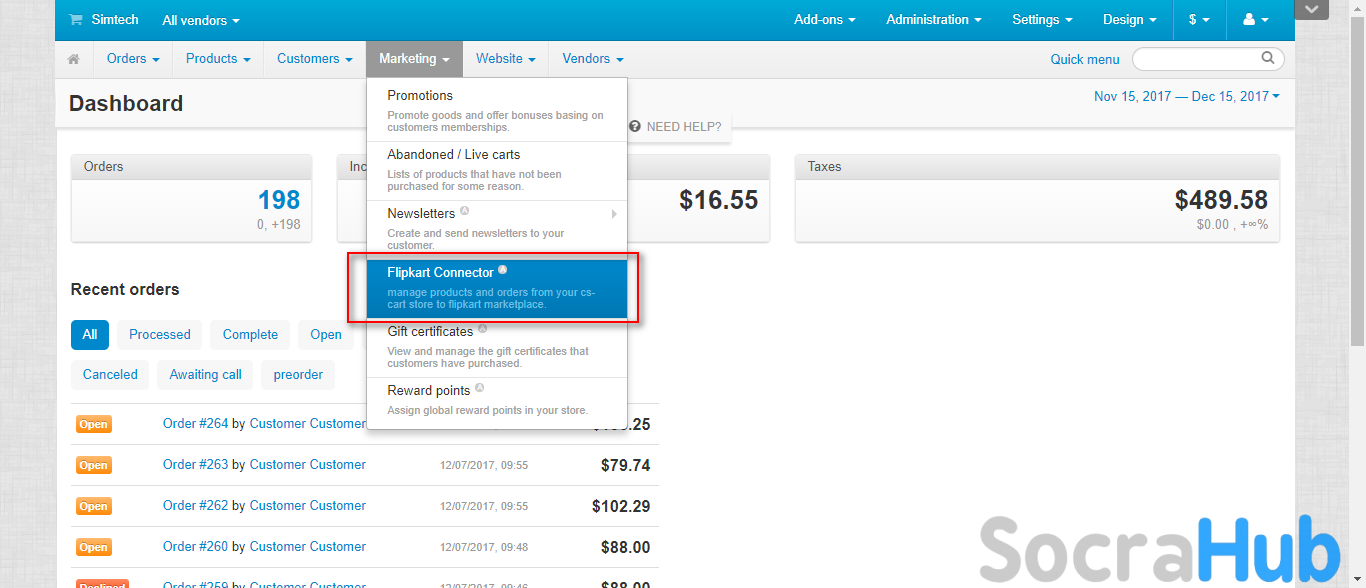Click the badge icon next to Reward points
This screenshot has height=588, width=1366.
479,388
